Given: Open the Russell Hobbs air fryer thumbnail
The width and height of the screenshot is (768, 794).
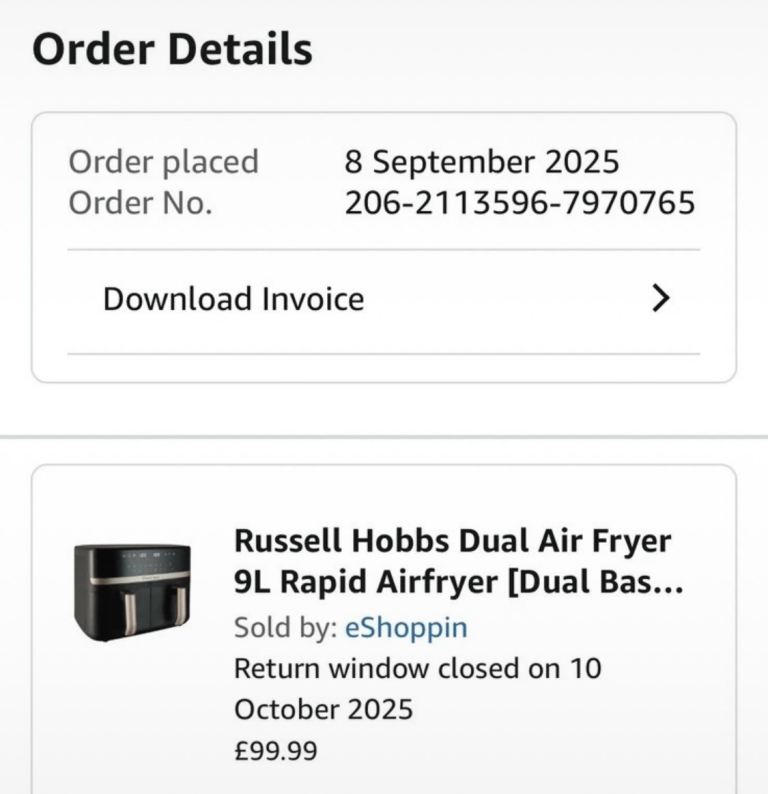Looking at the screenshot, I should click(x=133, y=593).
